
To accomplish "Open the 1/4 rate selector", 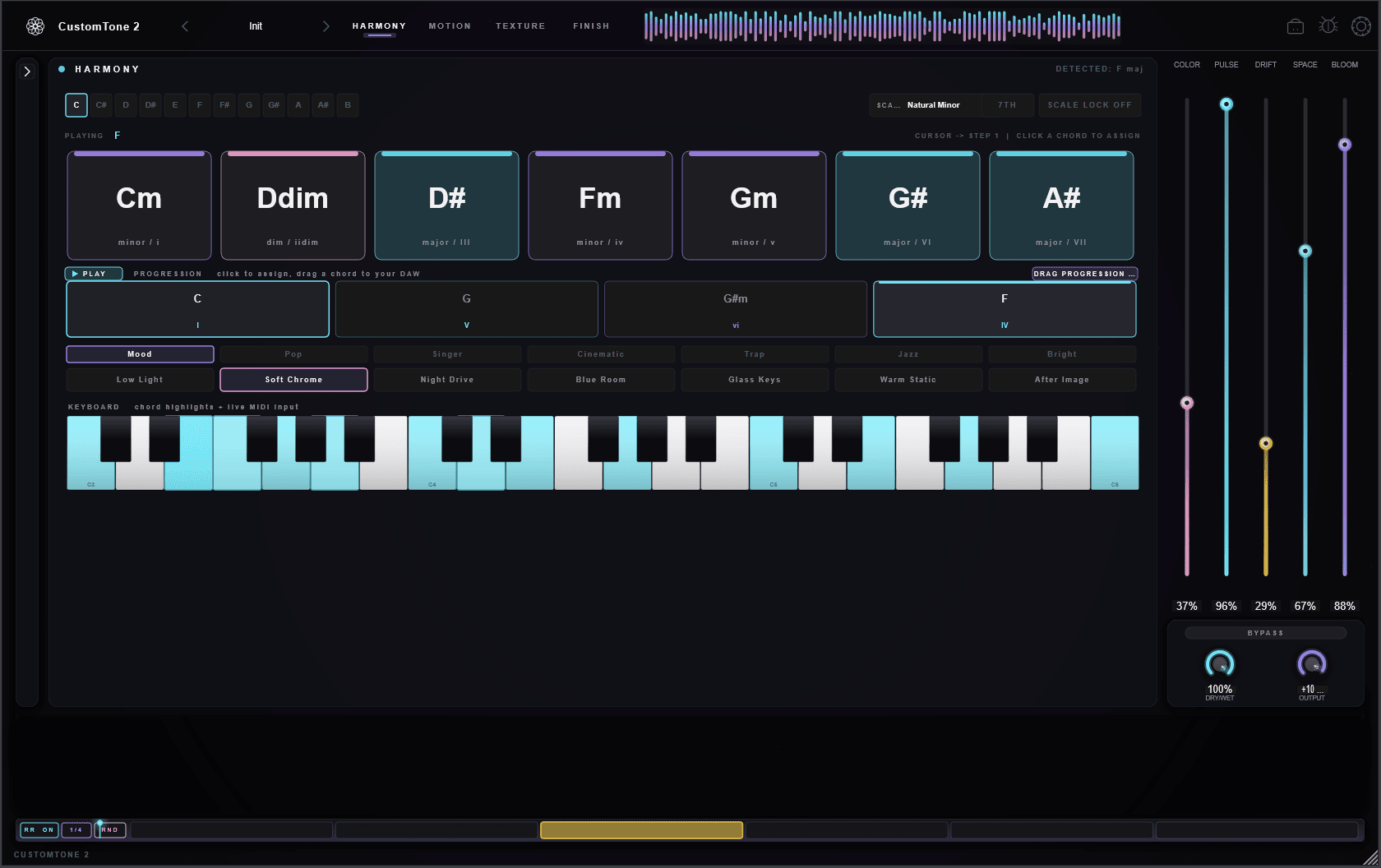I will click(76, 830).
